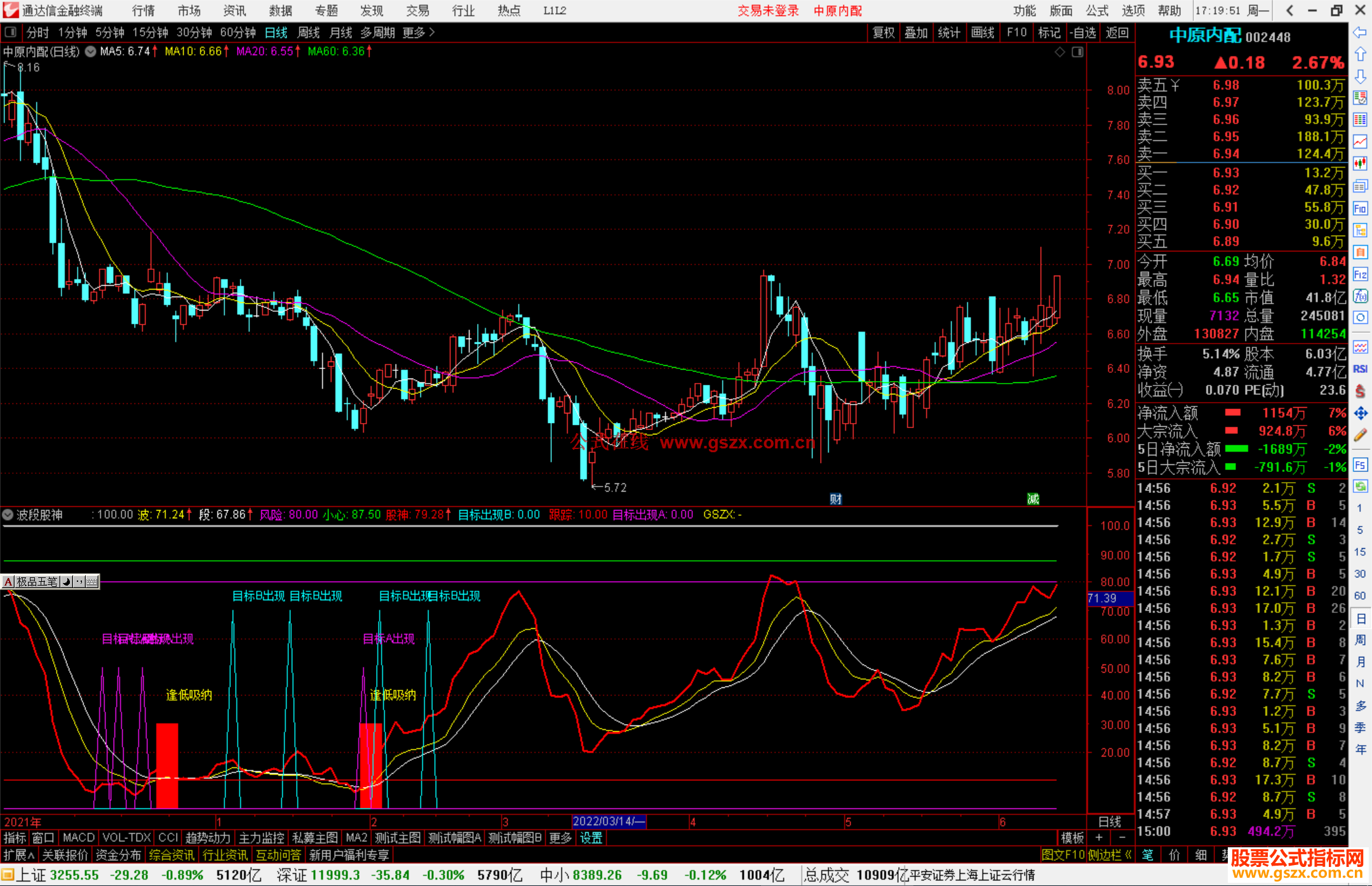
Task: Open the candlestick chart icon in sidebar
Action: tap(1360, 164)
